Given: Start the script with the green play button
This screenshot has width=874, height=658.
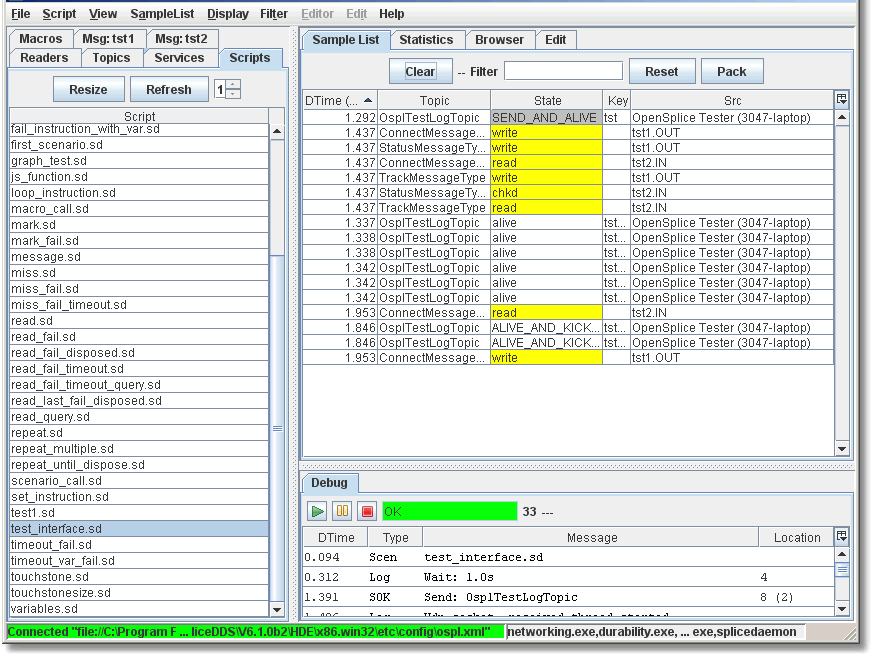Looking at the screenshot, I should tap(318, 511).
